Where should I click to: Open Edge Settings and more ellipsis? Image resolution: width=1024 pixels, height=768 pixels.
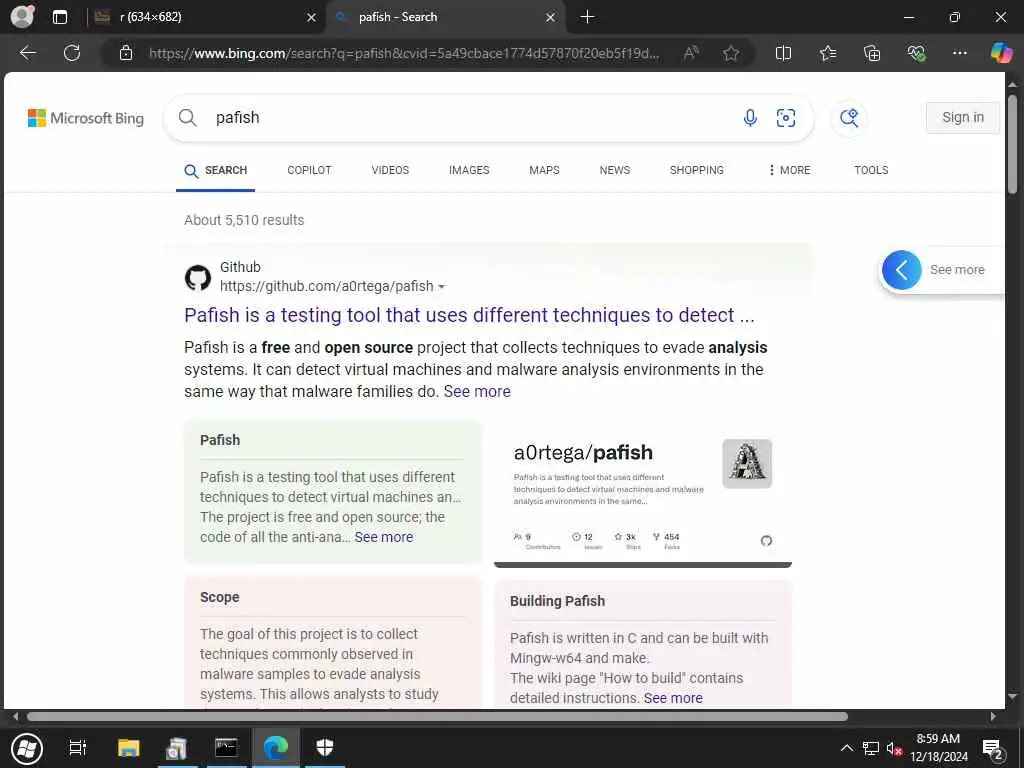[959, 53]
